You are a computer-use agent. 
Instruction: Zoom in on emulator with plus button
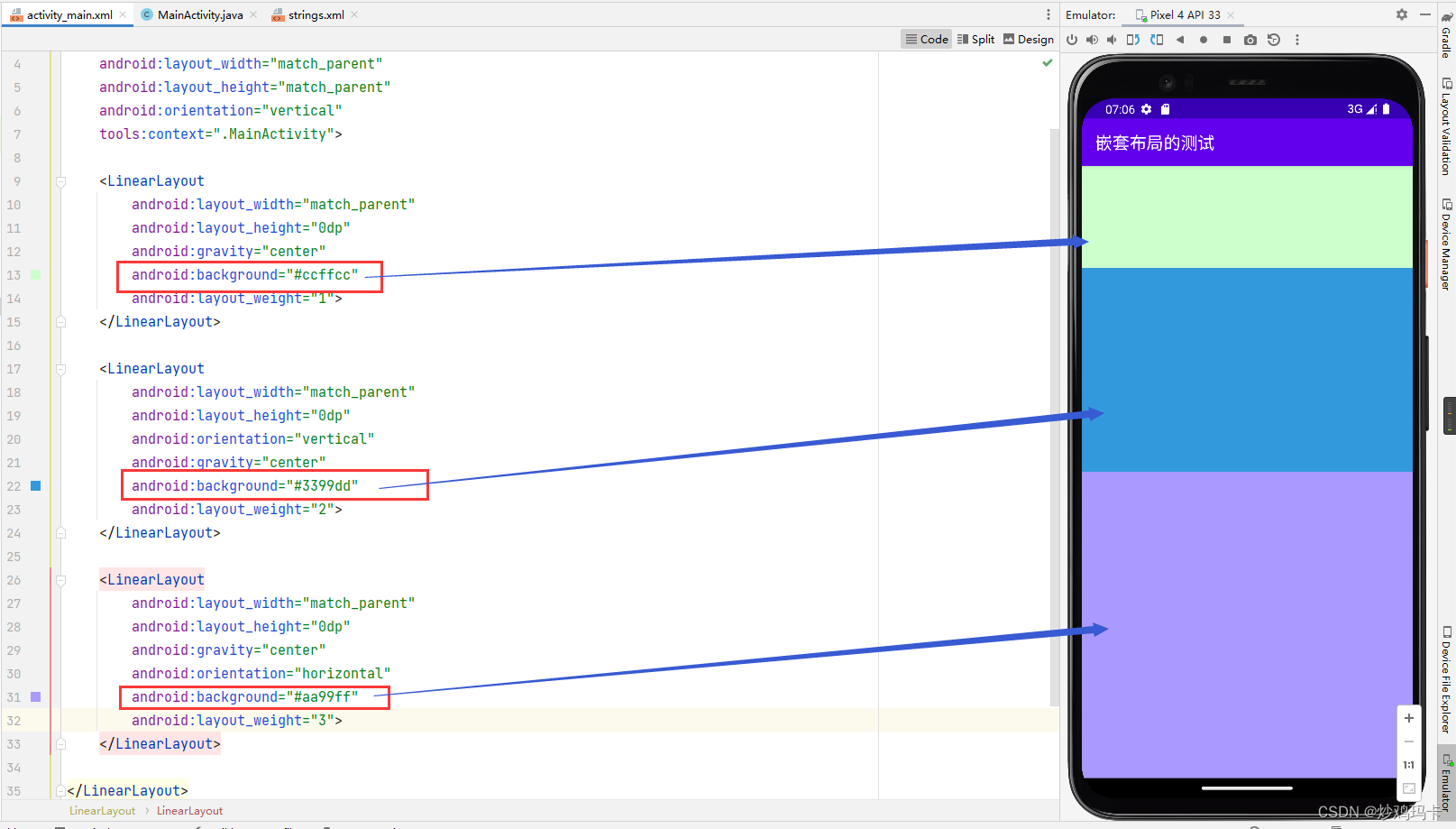click(x=1409, y=718)
